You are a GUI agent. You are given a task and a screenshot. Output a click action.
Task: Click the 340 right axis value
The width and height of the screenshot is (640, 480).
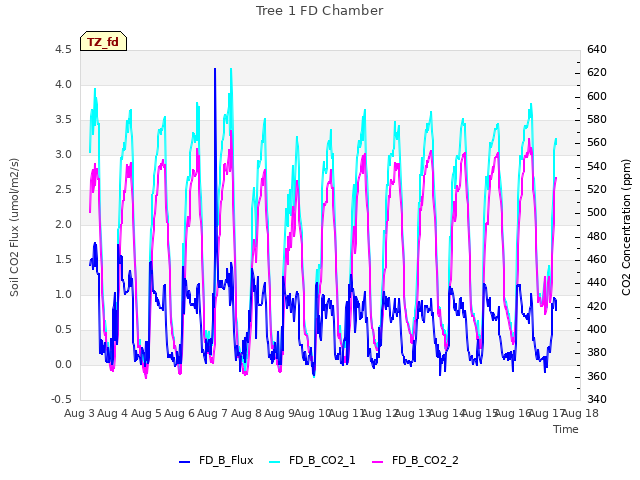click(597, 399)
